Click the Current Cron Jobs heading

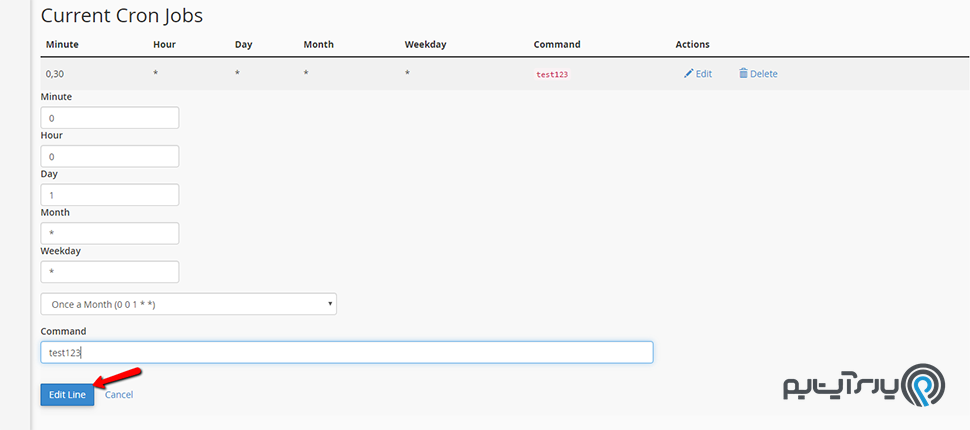(x=121, y=16)
